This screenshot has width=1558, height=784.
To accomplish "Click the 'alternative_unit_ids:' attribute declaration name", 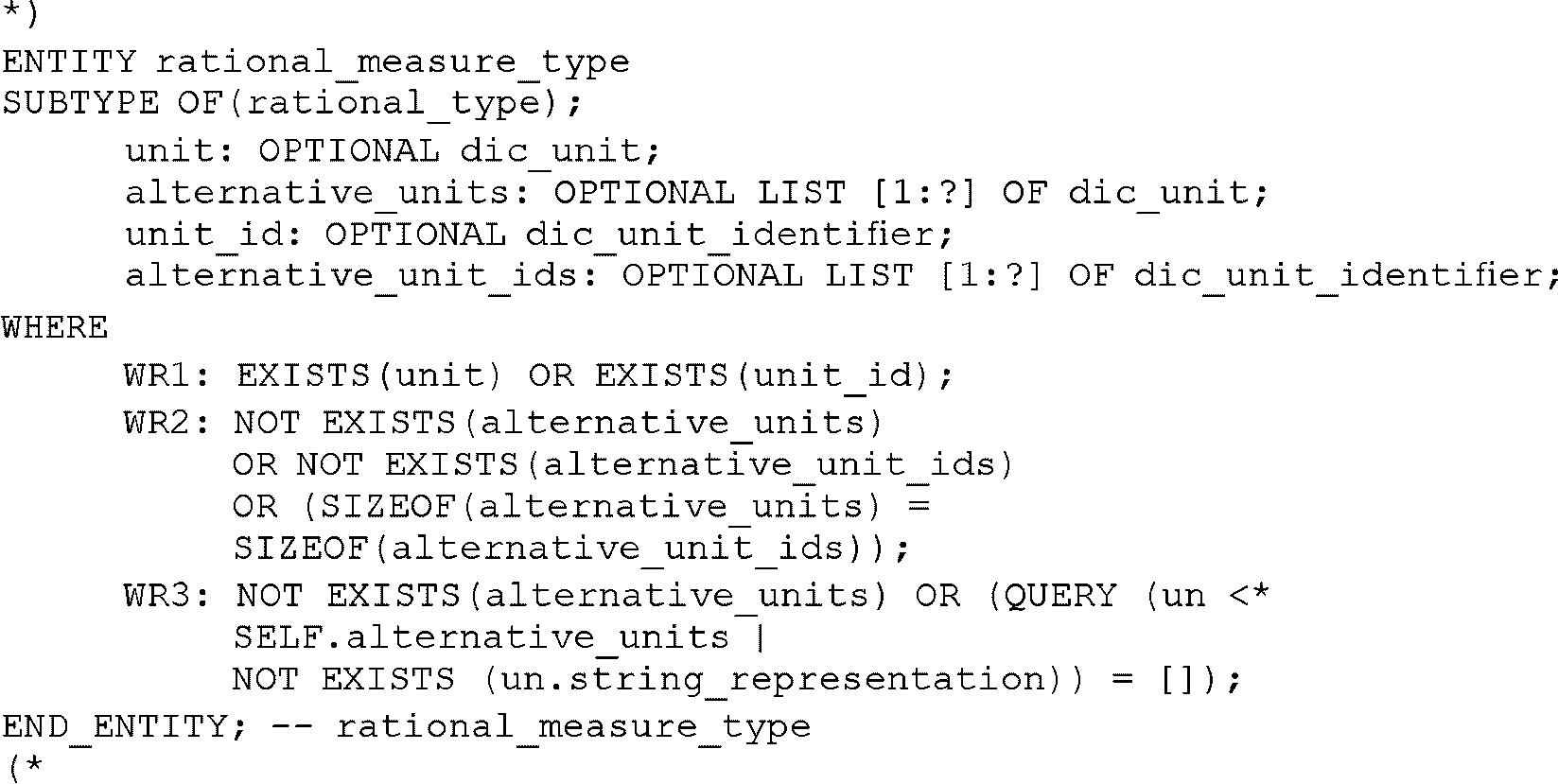I will tap(362, 276).
